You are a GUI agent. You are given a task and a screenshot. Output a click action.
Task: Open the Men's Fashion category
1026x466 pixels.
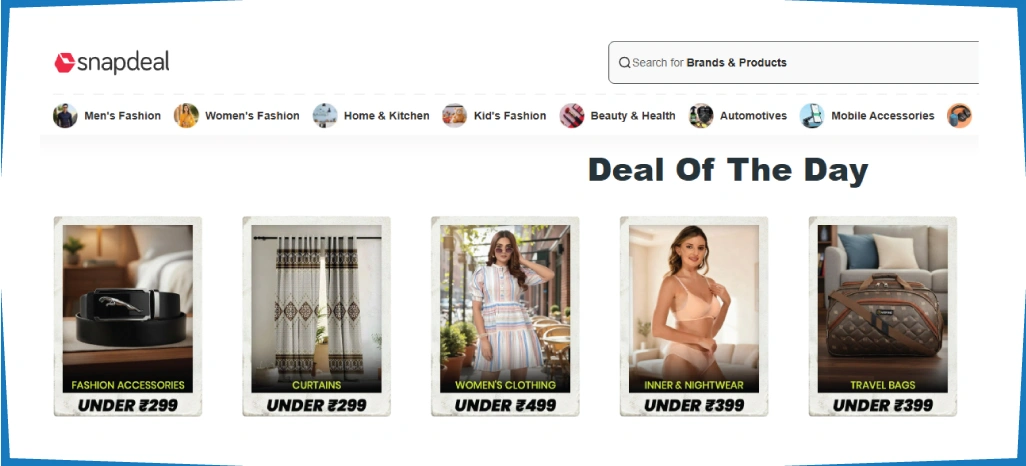pos(122,116)
